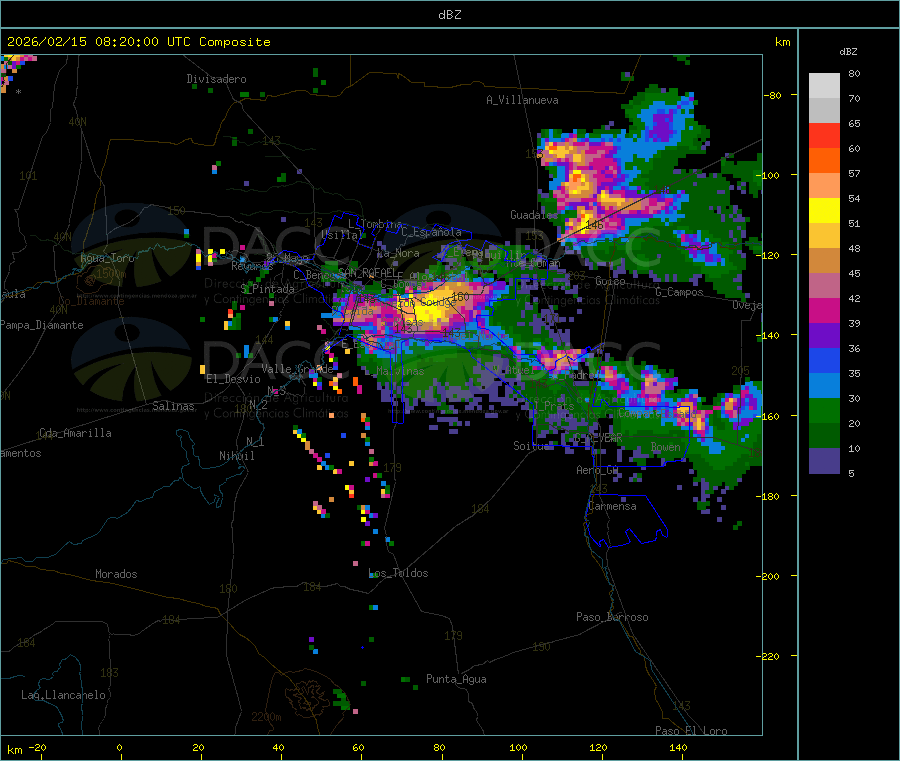Click the 'S_Pintada' place label
900x761 pixels.
pos(267,289)
